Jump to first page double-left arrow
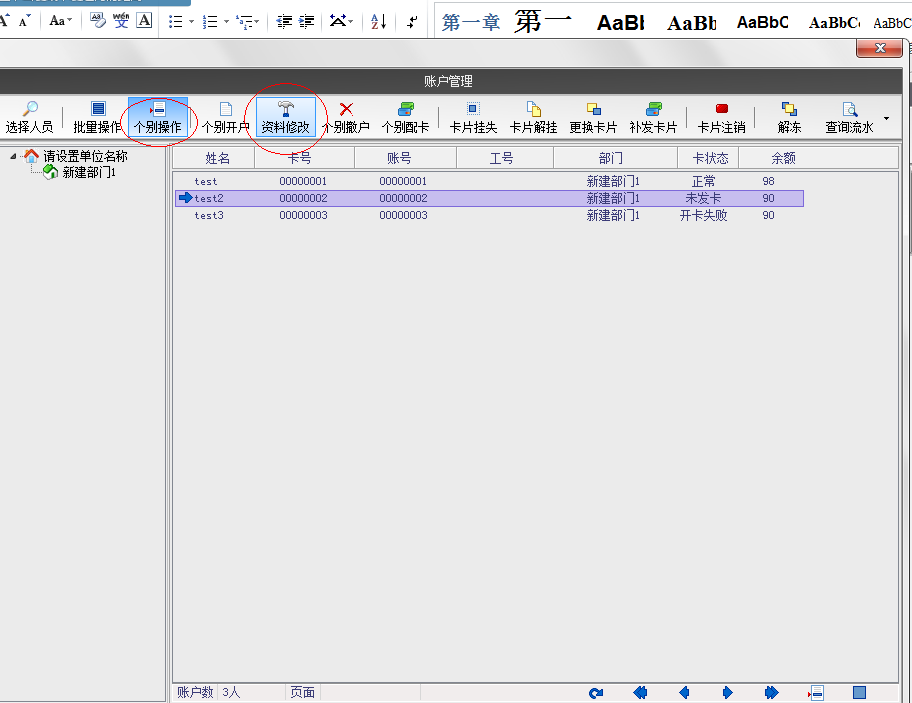 tap(640, 692)
